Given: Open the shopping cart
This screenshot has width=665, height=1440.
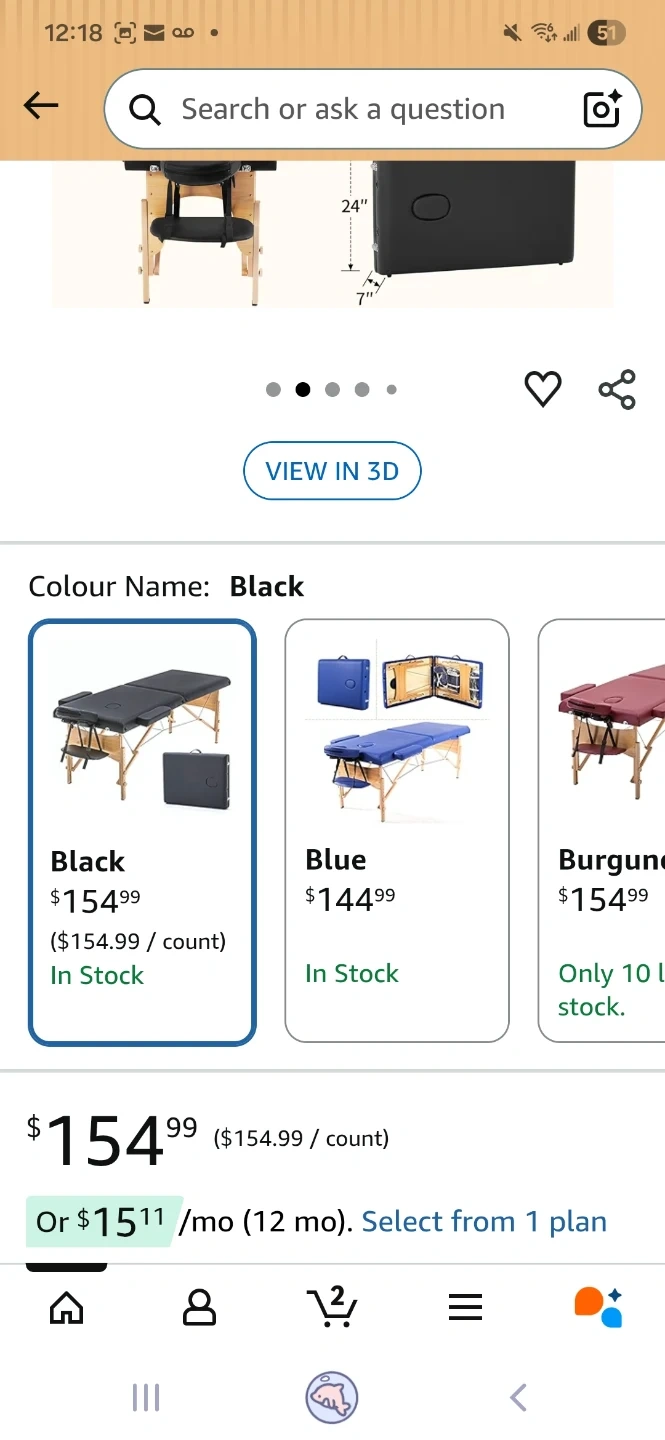Looking at the screenshot, I should [x=332, y=1307].
